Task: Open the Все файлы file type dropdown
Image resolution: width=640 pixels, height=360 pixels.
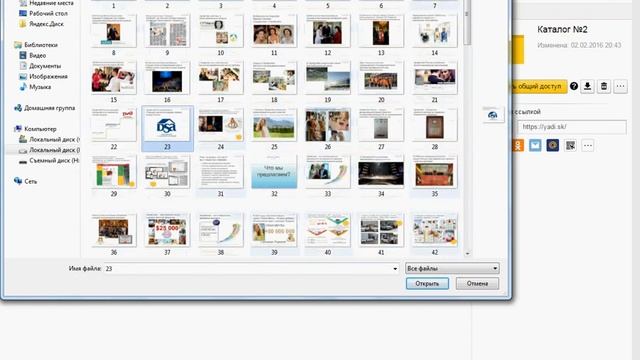Action: tap(452, 268)
